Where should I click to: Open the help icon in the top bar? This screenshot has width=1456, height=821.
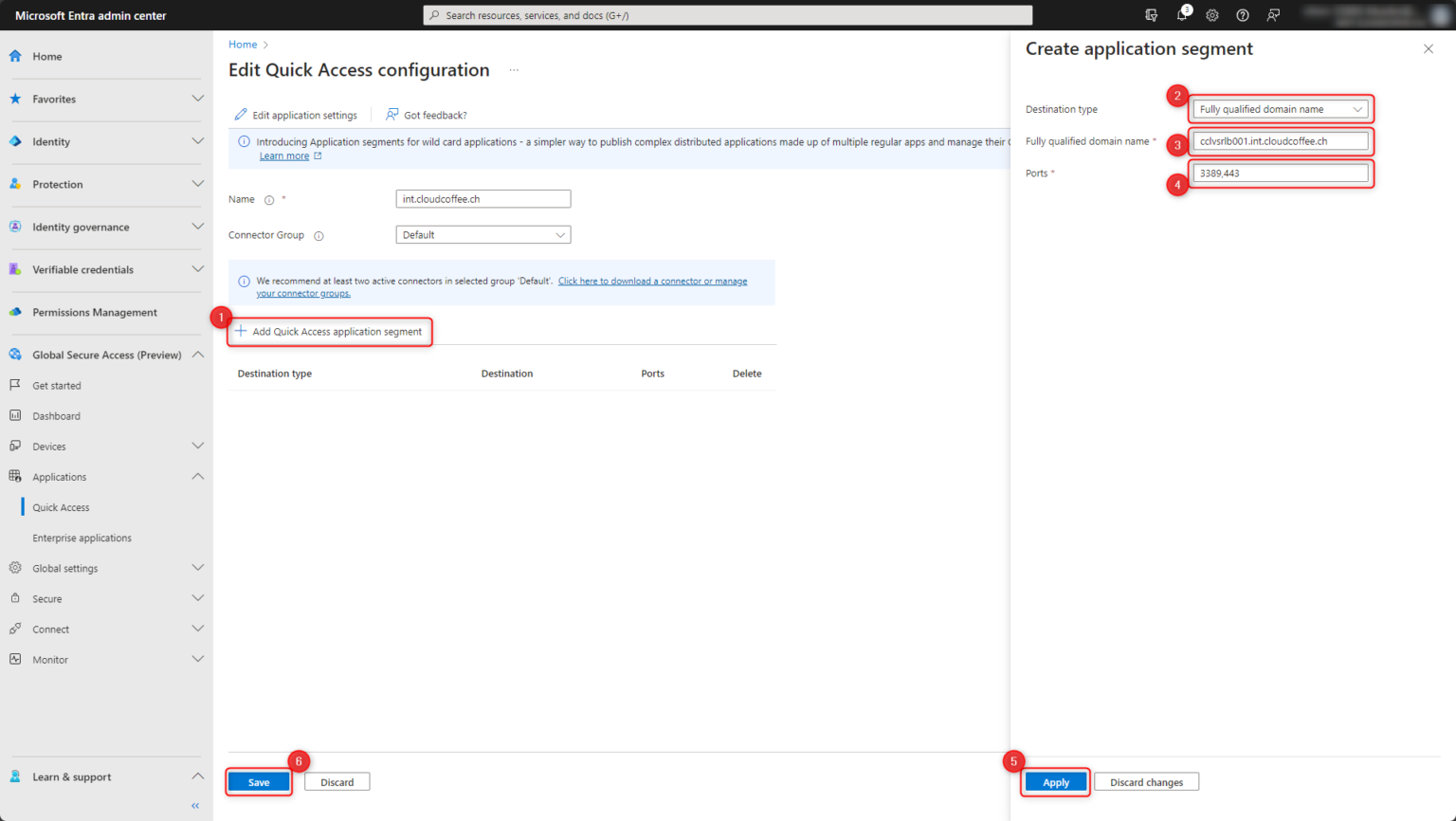point(1242,14)
